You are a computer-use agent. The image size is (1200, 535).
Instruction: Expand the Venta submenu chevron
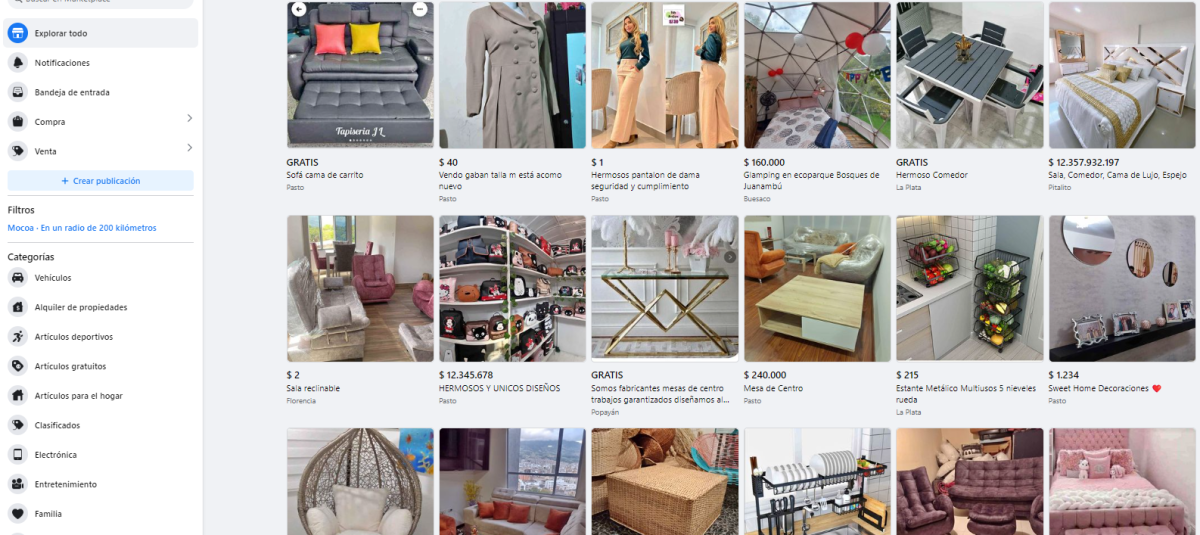tap(189, 149)
